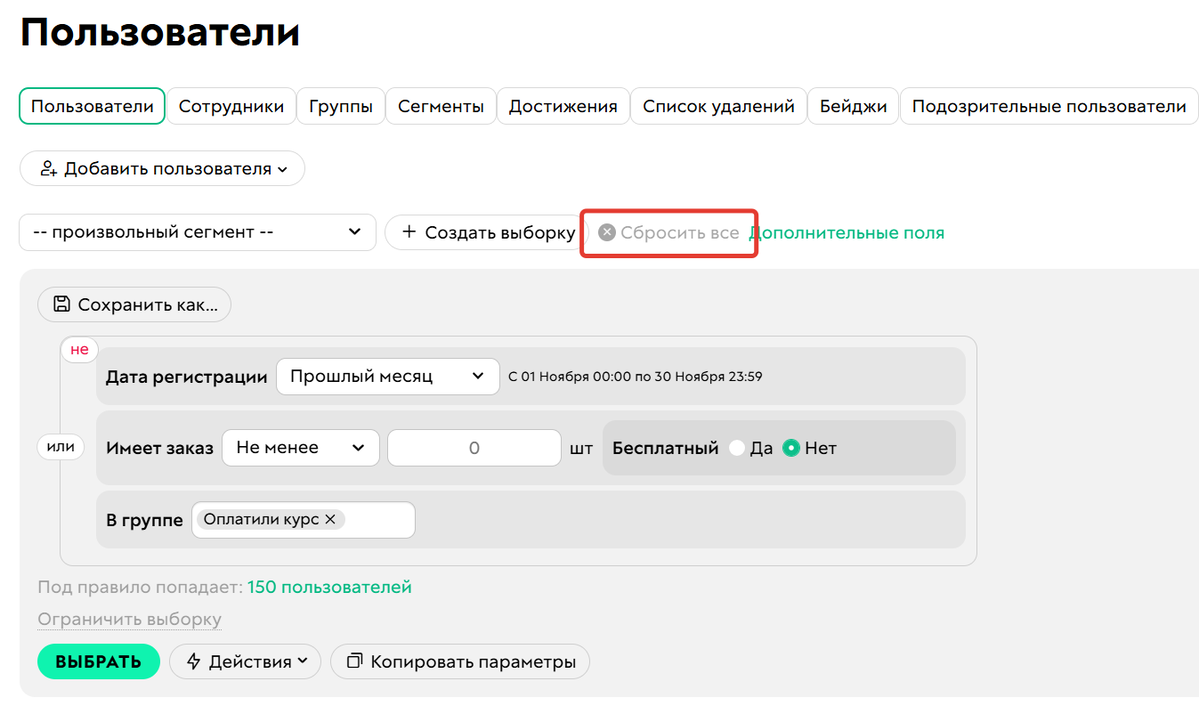Viewport: 1199px width, 714px height.
Task: Click the green ВЫБРАТЬ button
Action: click(x=98, y=661)
